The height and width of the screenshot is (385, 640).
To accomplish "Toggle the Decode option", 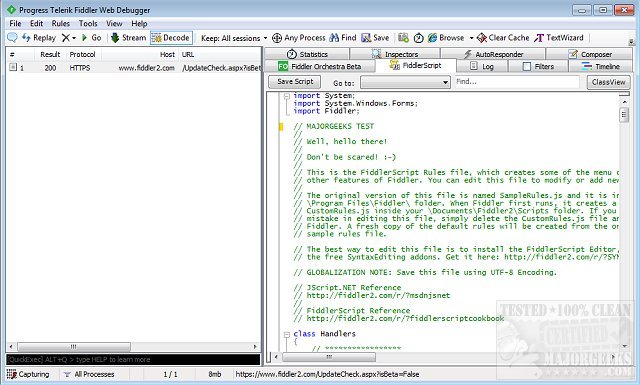I will point(171,38).
